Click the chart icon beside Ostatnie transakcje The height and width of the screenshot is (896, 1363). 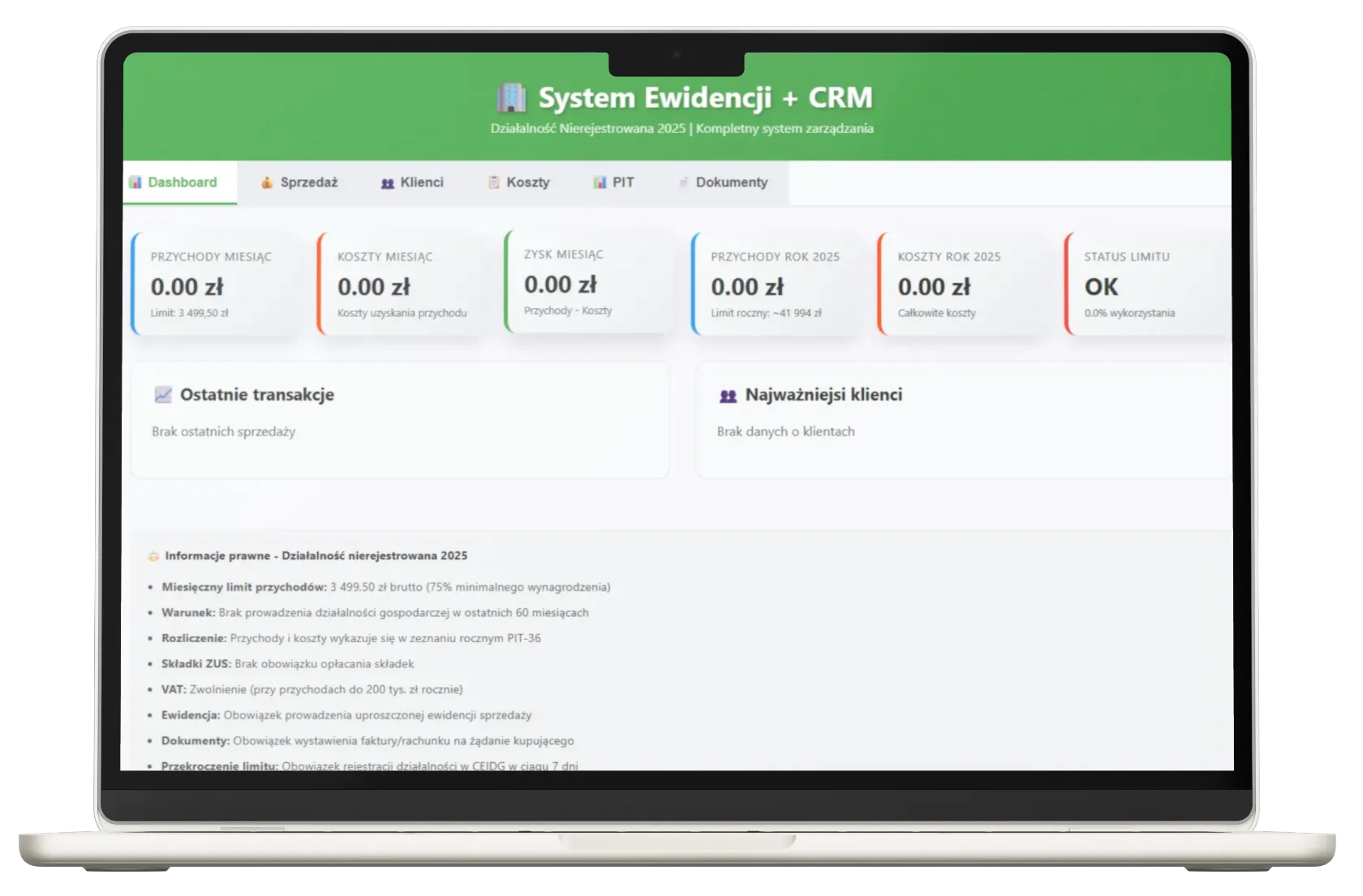point(162,395)
